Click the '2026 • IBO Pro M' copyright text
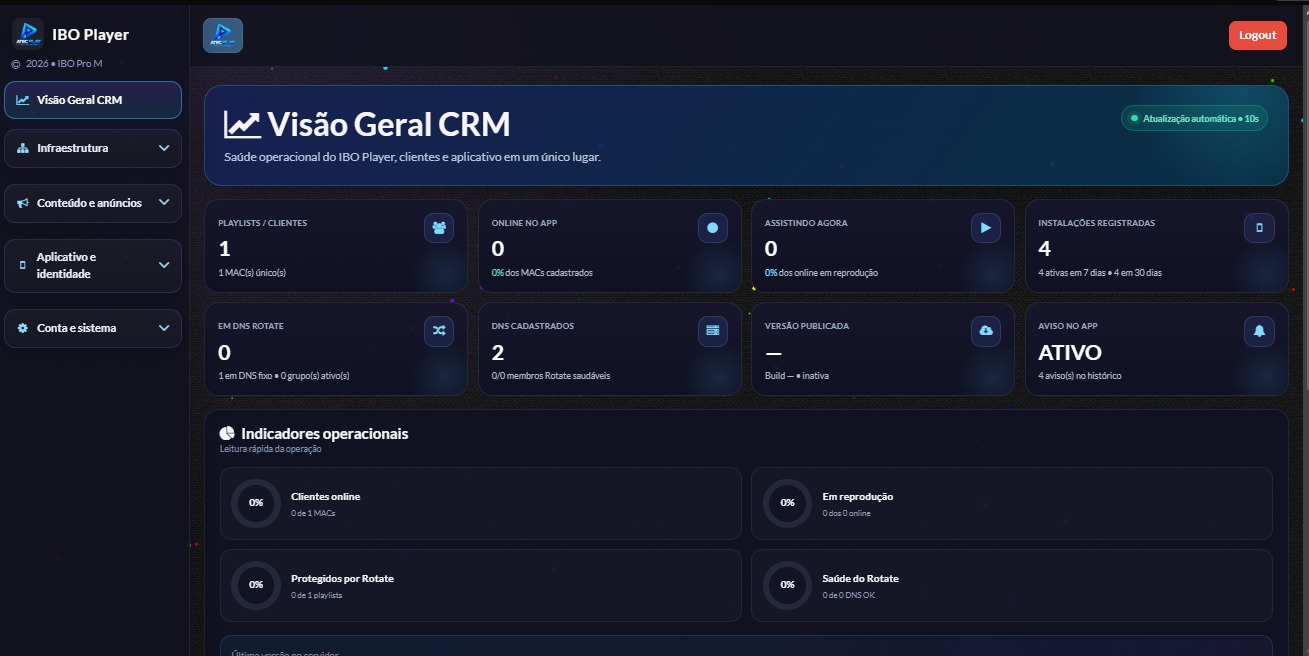The width and height of the screenshot is (1309, 656). tap(64, 63)
